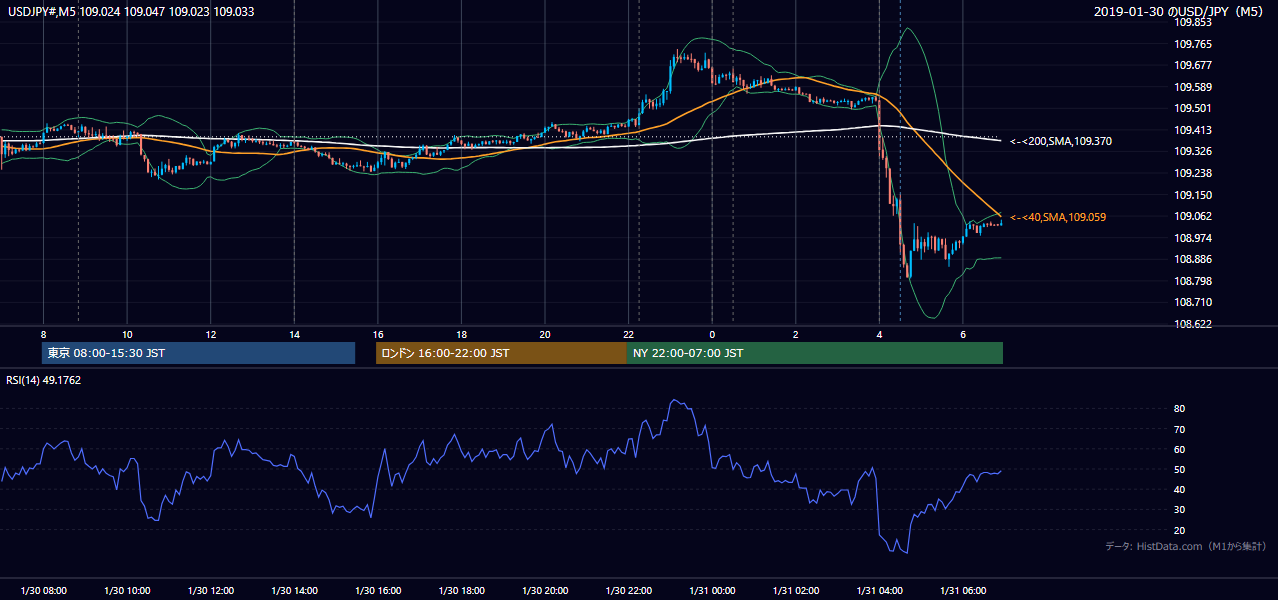Click price axis value 109.326
The height and width of the screenshot is (600, 1278).
click(1192, 152)
